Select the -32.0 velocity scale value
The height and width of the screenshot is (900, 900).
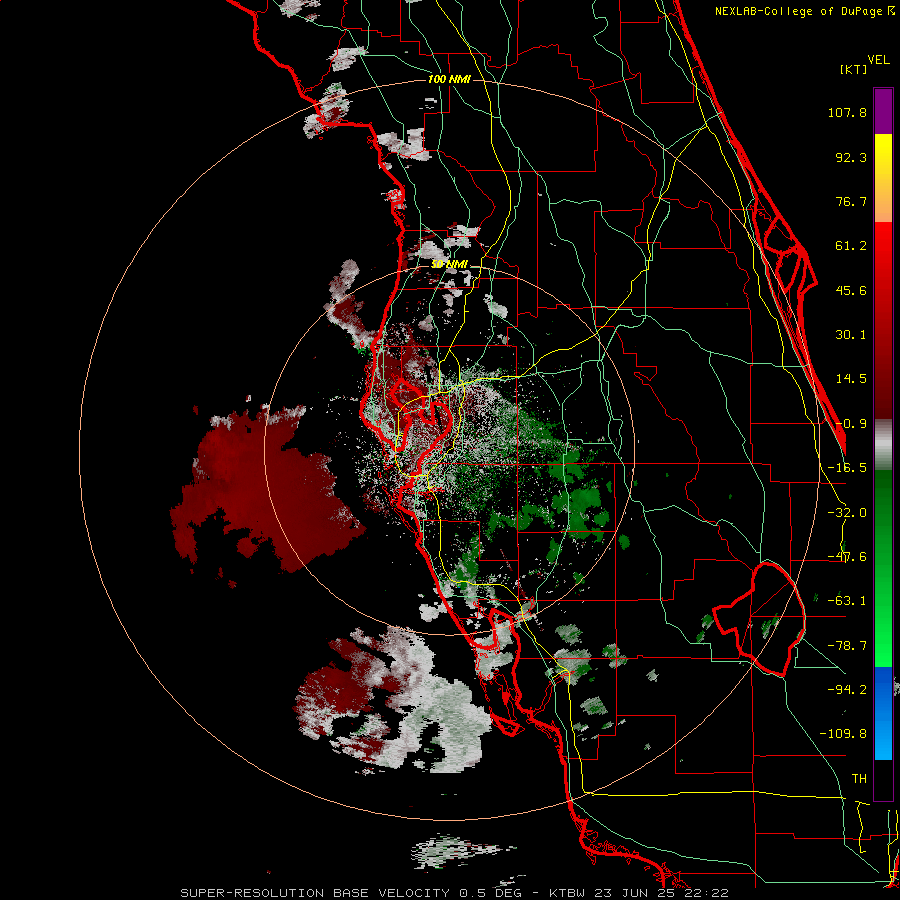(x=847, y=513)
